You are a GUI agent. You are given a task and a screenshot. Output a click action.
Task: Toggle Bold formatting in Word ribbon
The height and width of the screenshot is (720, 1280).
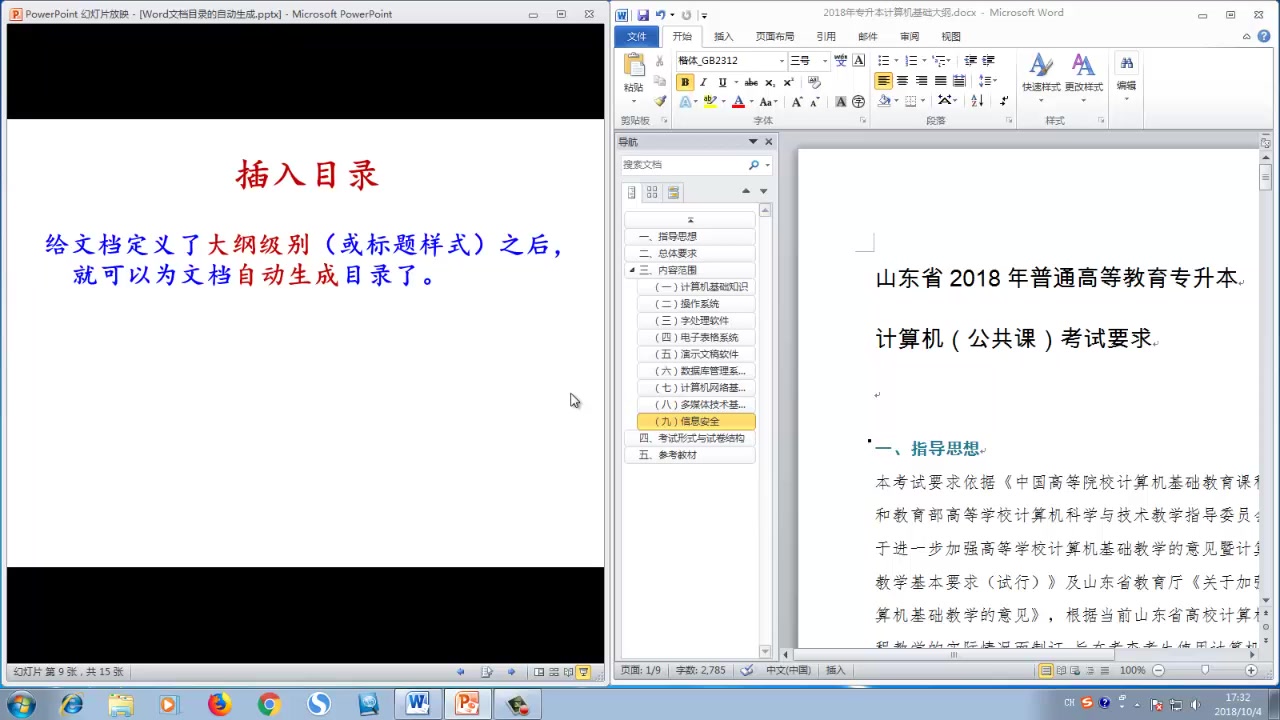[x=685, y=82]
